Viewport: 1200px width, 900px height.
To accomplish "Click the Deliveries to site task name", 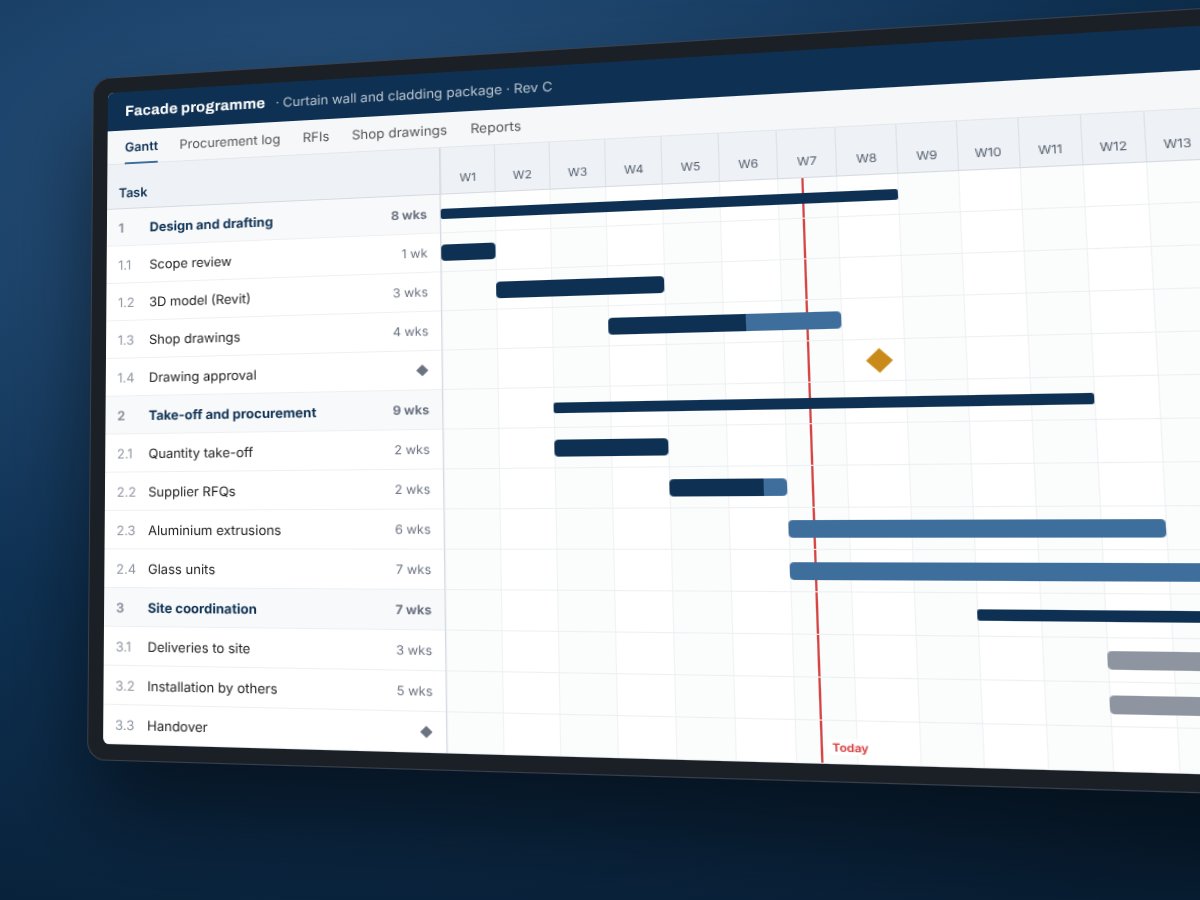I will click(x=199, y=648).
